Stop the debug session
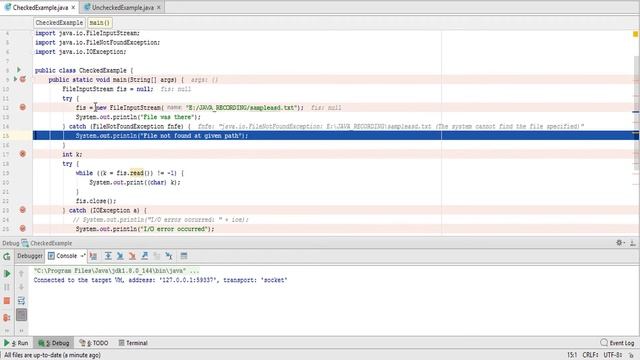The height and width of the screenshot is (360, 640). (x=7, y=301)
